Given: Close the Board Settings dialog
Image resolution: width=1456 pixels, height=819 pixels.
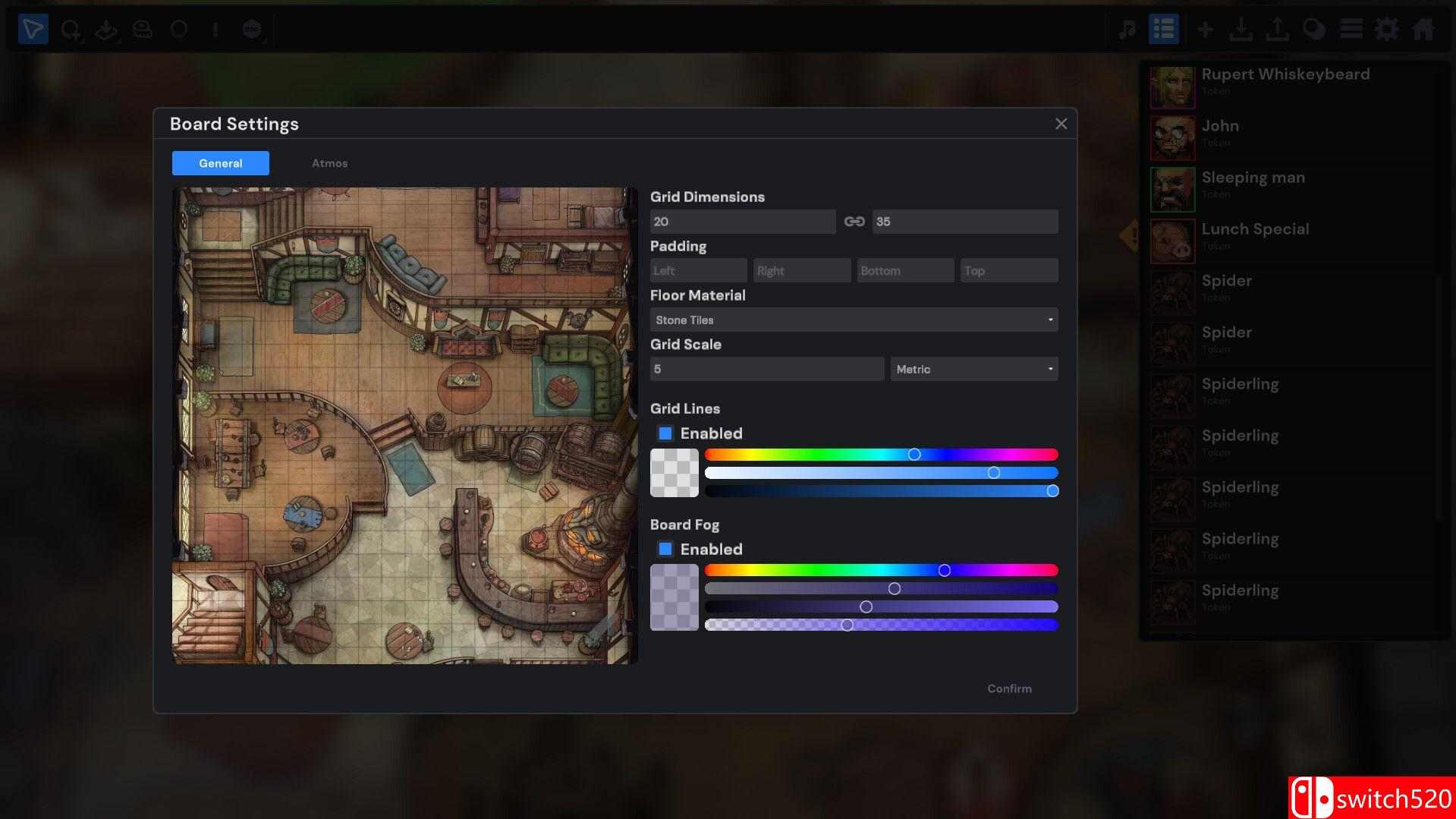Looking at the screenshot, I should coord(1061,124).
